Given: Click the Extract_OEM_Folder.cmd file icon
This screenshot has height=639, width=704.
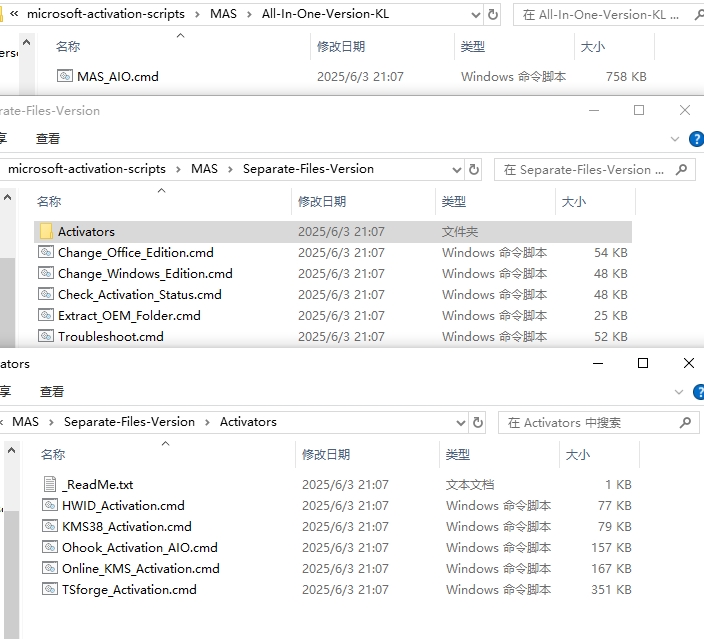Looking at the screenshot, I should pyautogui.click(x=46, y=315).
